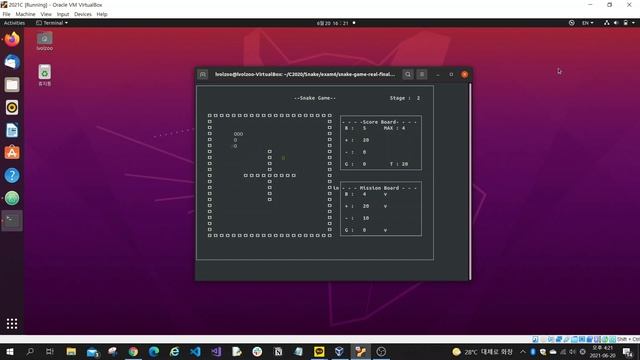Expand the EN input language dropdown
The height and width of the screenshot is (360, 640).
click(587, 23)
